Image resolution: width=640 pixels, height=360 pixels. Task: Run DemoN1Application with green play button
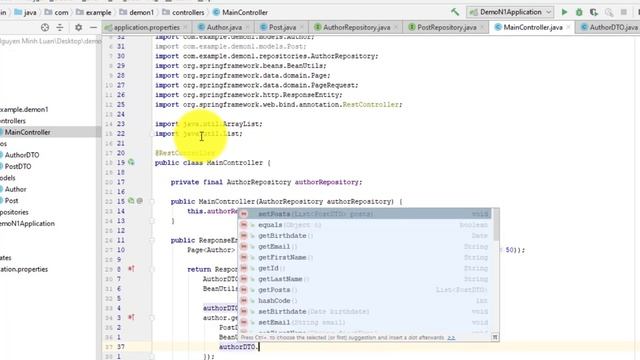click(564, 12)
